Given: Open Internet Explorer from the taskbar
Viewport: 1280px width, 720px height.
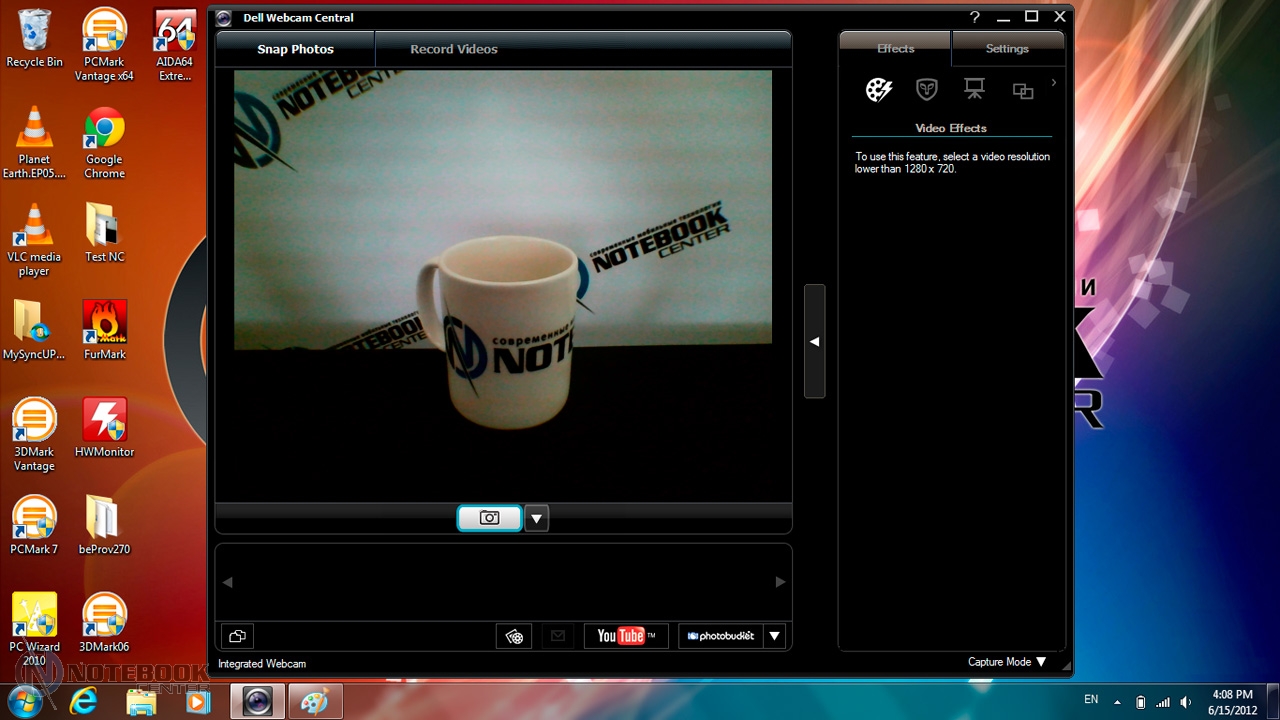Looking at the screenshot, I should [84, 701].
